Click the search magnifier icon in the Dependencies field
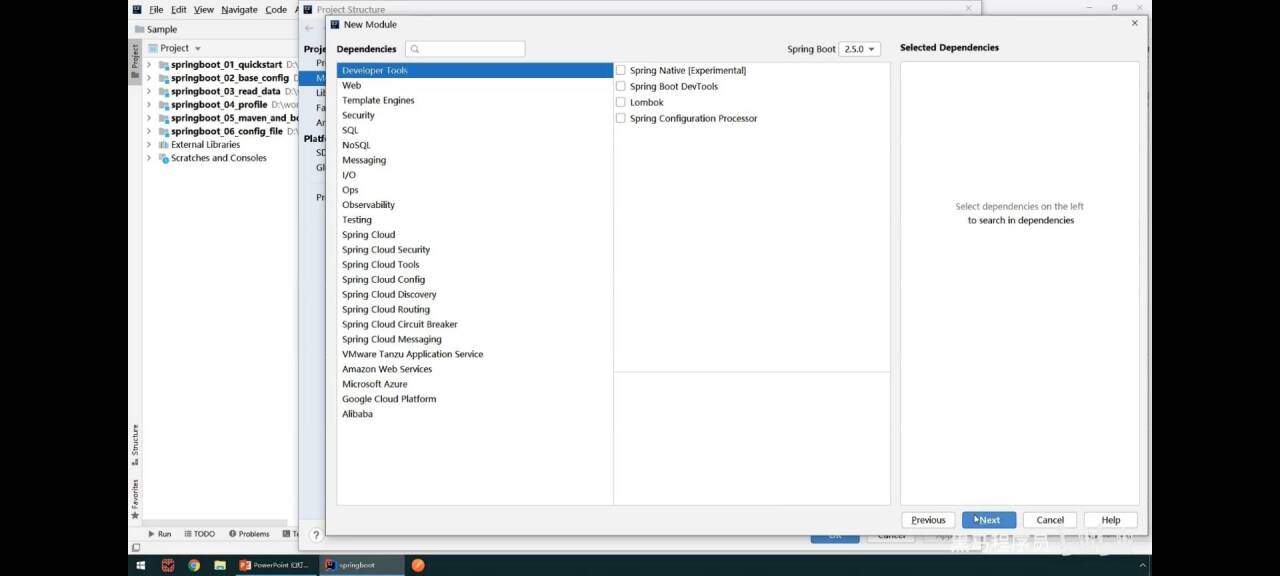 (415, 49)
